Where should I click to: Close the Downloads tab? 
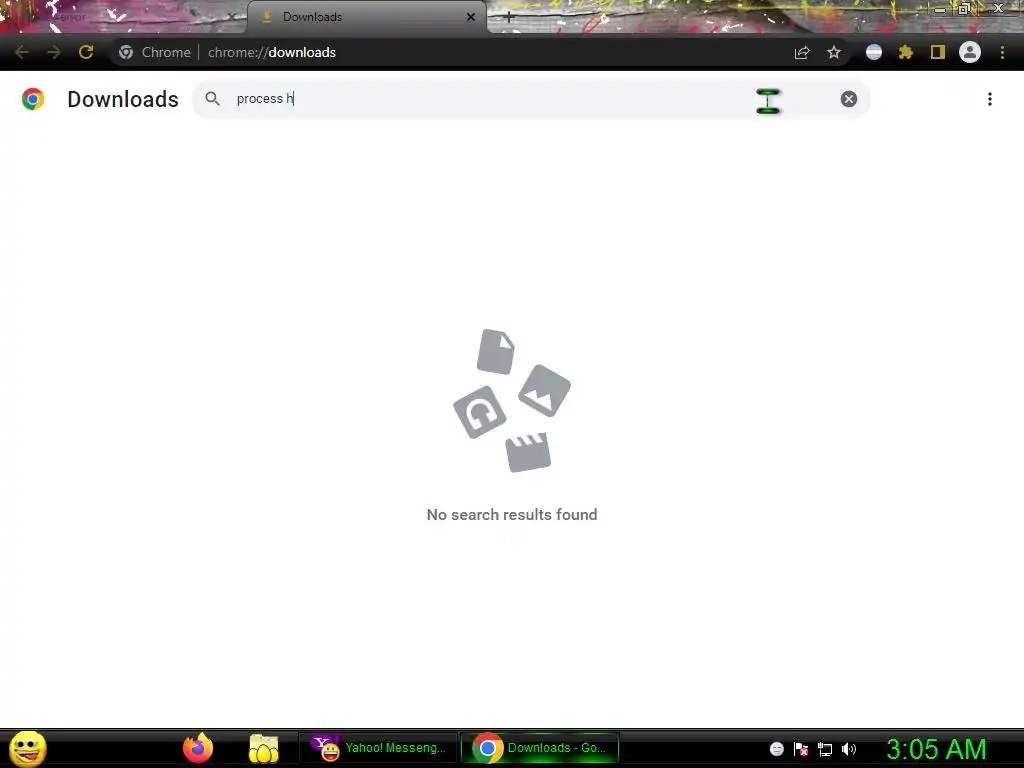(x=471, y=17)
